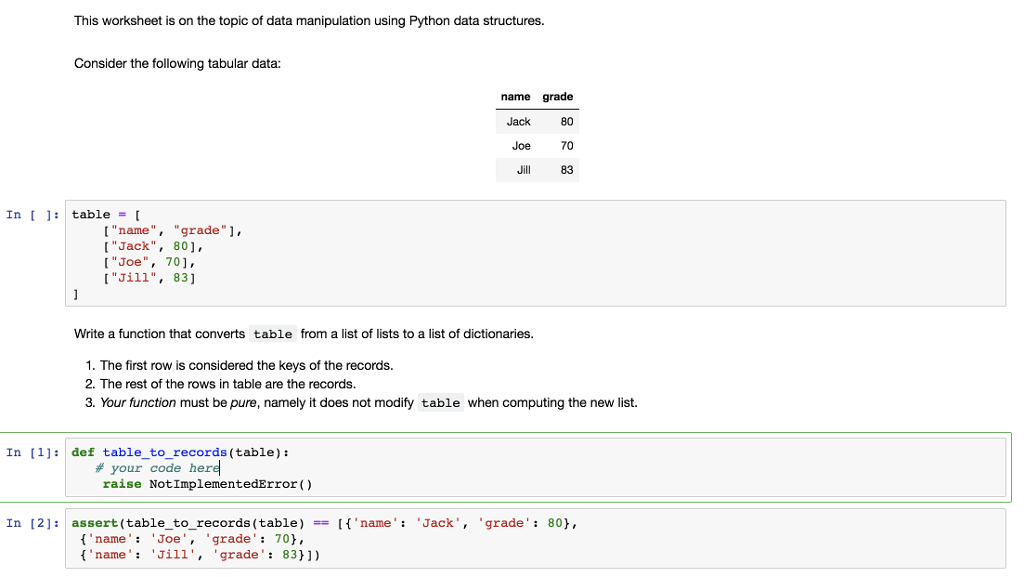Select the "In [1]:" cell prompt
This screenshot has width=1024, height=577.
pyautogui.click(x=33, y=453)
